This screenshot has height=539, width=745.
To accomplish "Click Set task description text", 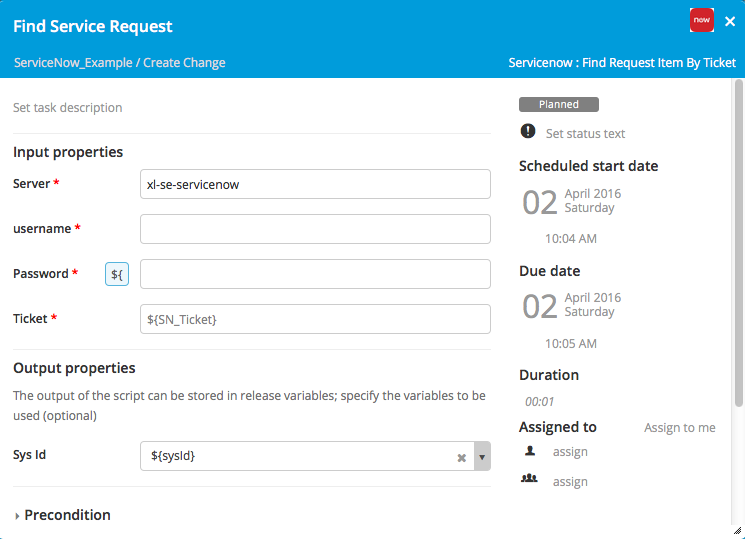I will point(67,108).
